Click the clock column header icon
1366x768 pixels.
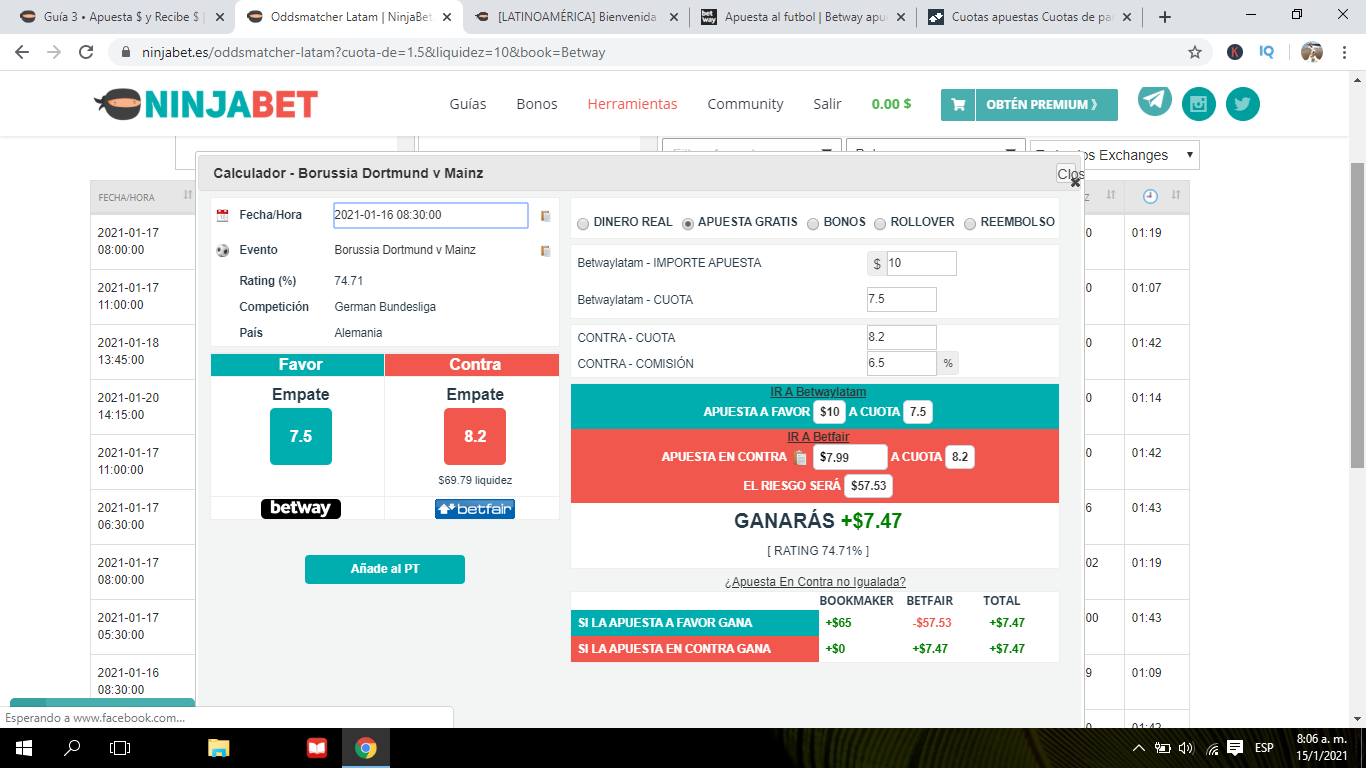click(x=1150, y=196)
